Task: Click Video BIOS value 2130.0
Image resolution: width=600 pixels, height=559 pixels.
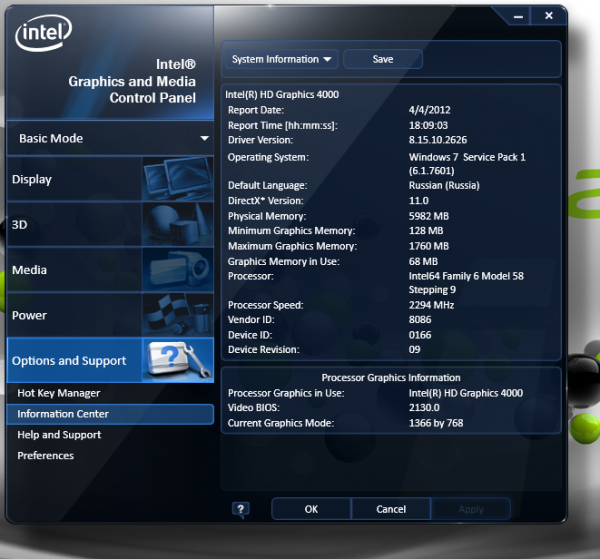Action: pos(424,408)
